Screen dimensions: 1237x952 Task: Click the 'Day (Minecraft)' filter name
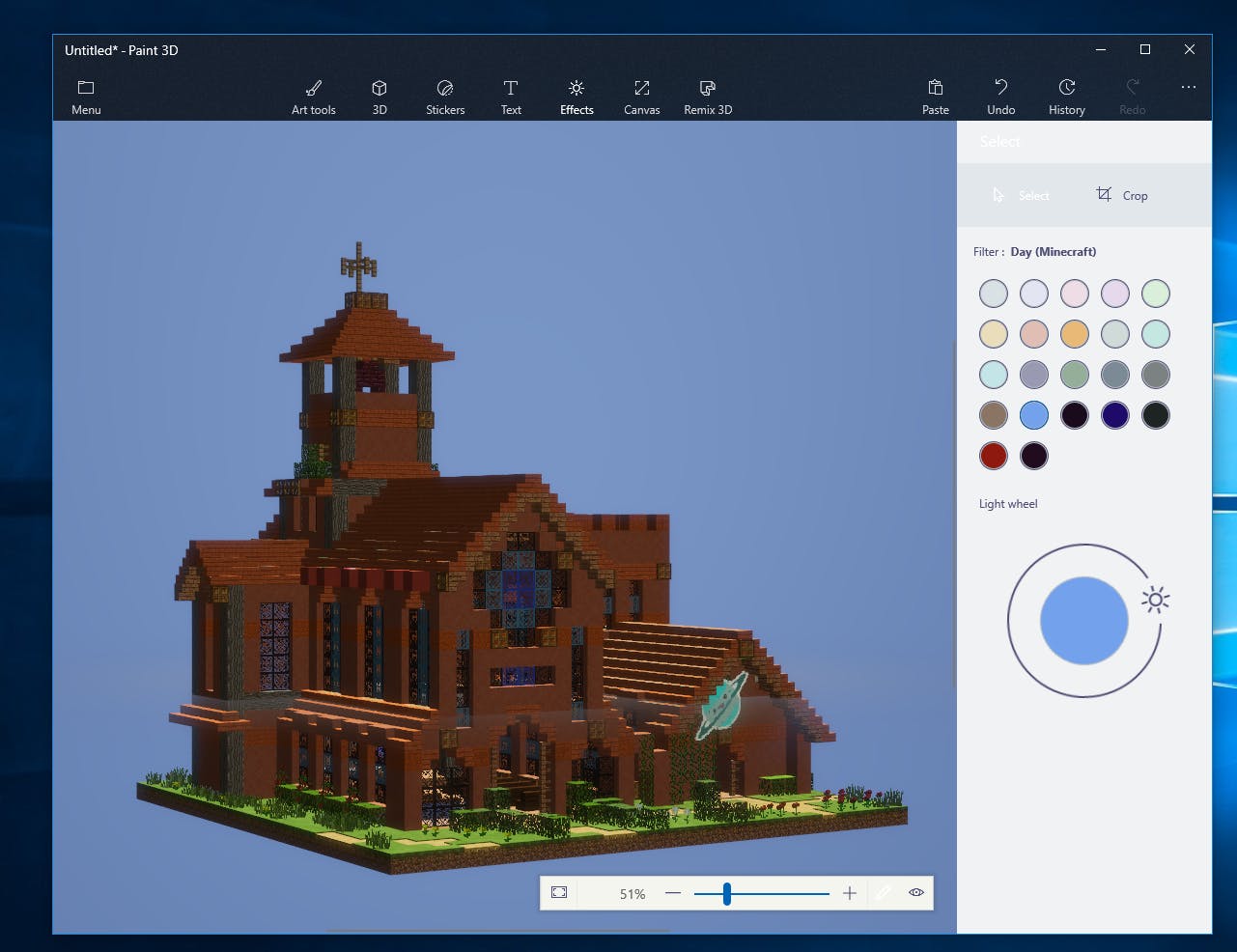[x=1054, y=252]
